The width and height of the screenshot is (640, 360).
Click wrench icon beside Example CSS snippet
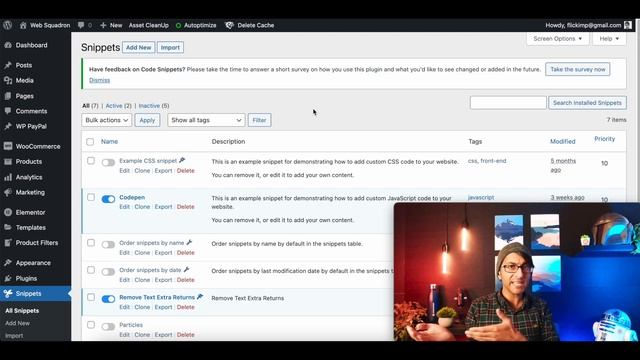[x=182, y=160]
